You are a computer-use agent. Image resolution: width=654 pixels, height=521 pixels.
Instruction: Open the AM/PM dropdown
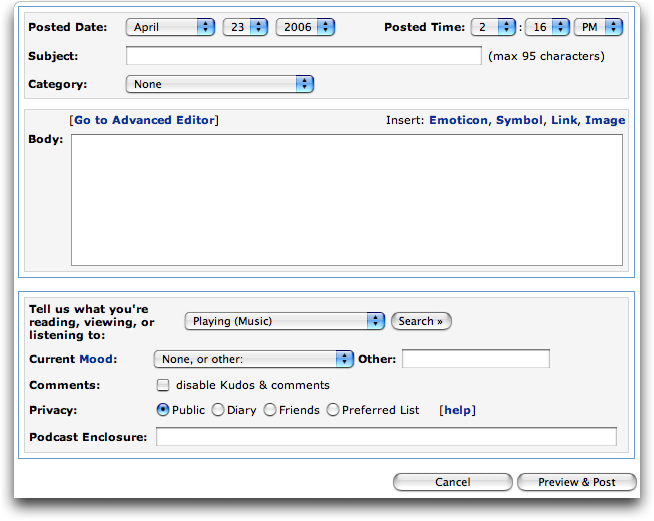[x=599, y=27]
